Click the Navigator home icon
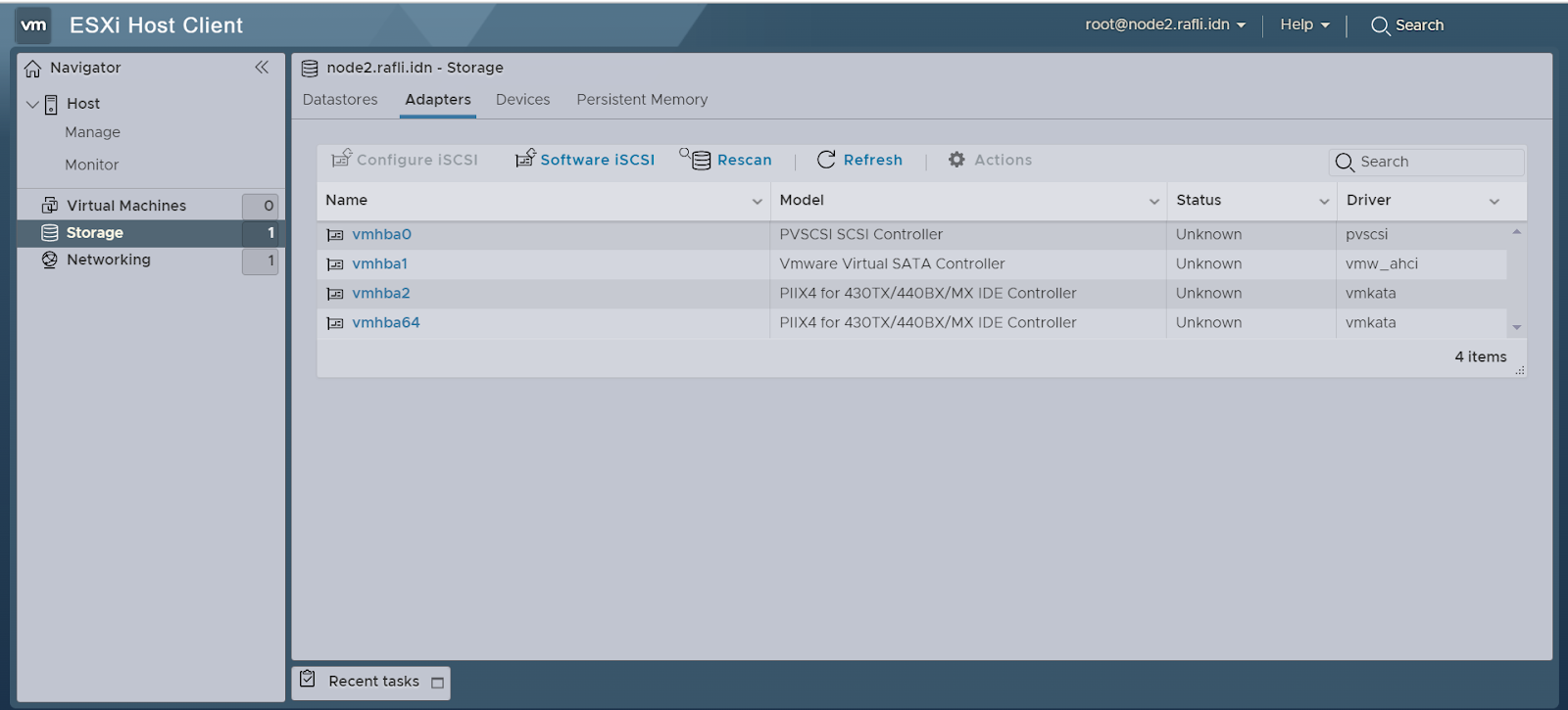Image resolution: width=1568 pixels, height=710 pixels. point(33,68)
